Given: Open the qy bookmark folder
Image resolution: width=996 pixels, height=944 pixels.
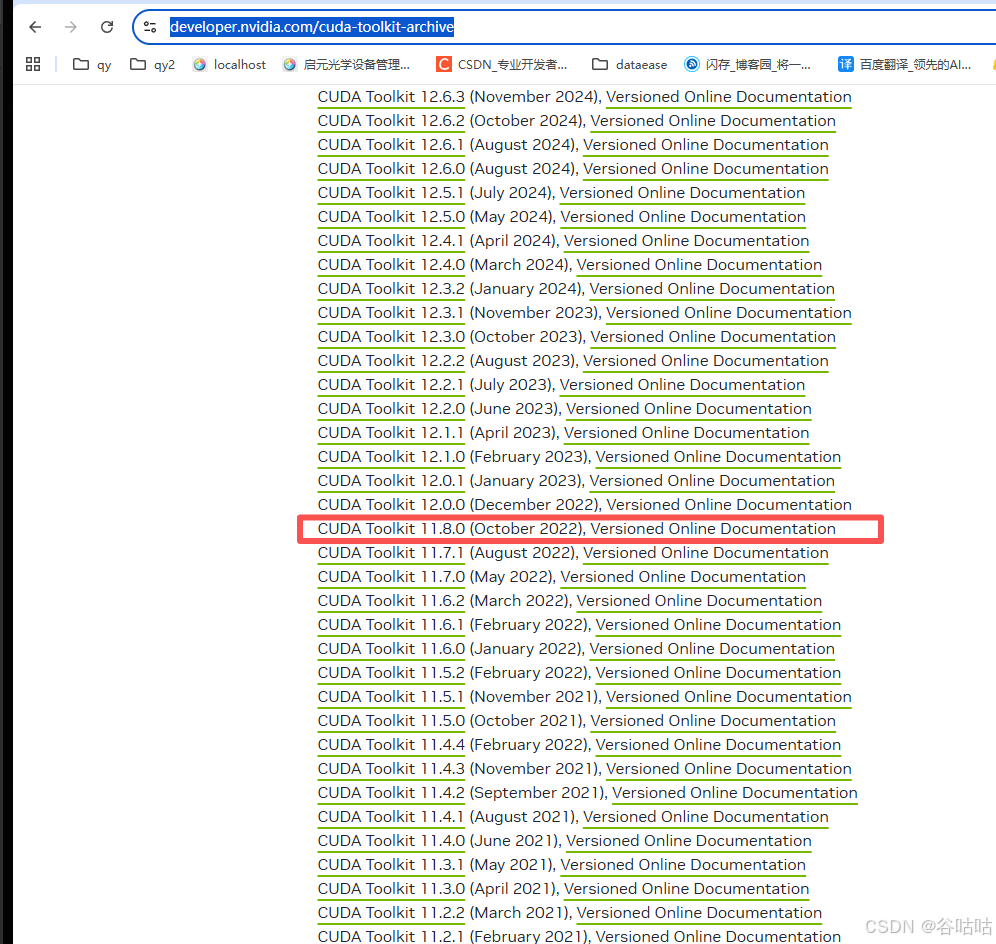Looking at the screenshot, I should click(x=92, y=64).
